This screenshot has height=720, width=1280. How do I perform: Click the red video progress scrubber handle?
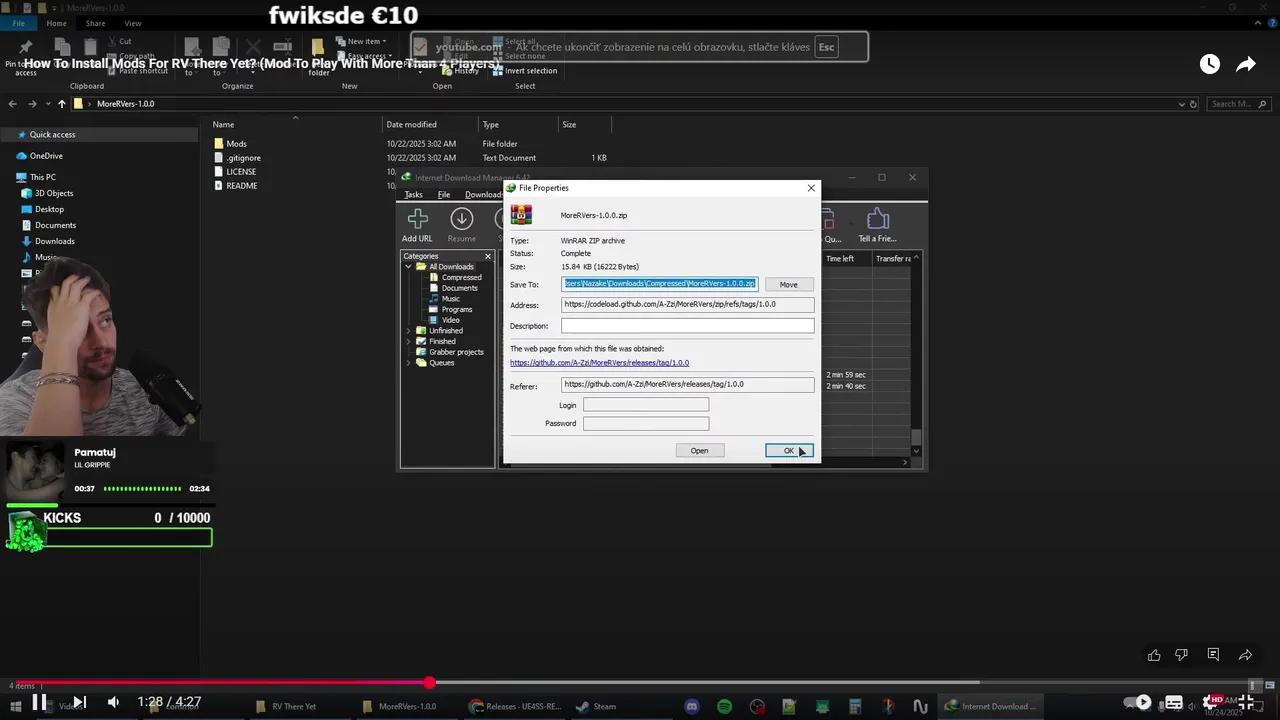click(429, 683)
